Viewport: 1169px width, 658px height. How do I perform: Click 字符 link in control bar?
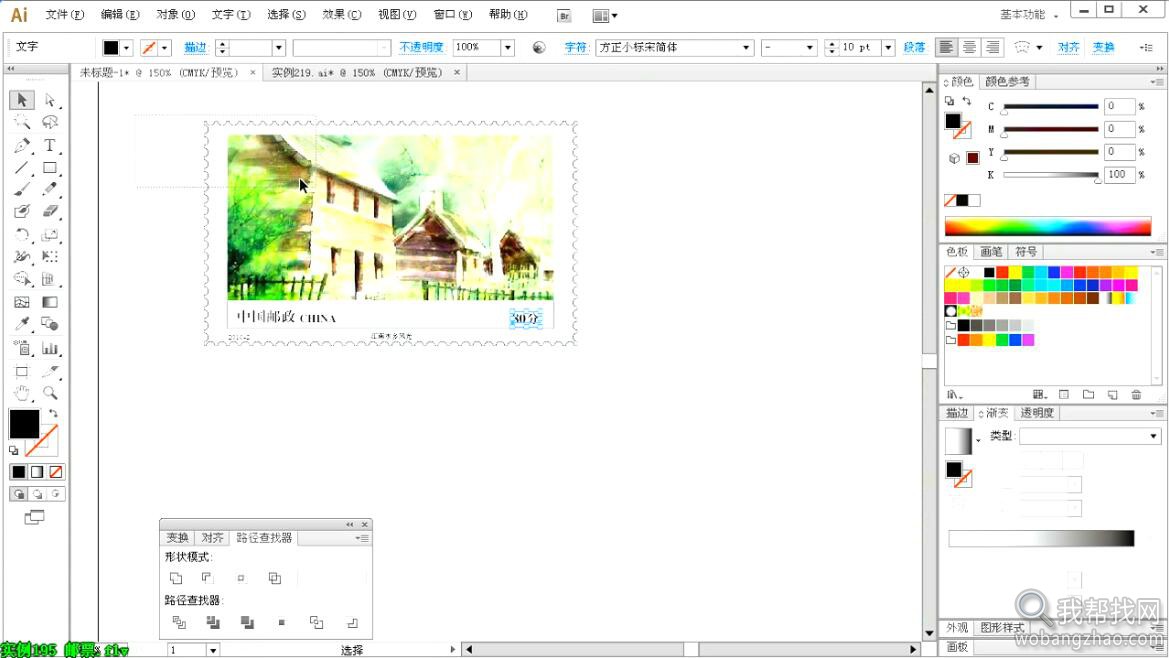coord(576,47)
